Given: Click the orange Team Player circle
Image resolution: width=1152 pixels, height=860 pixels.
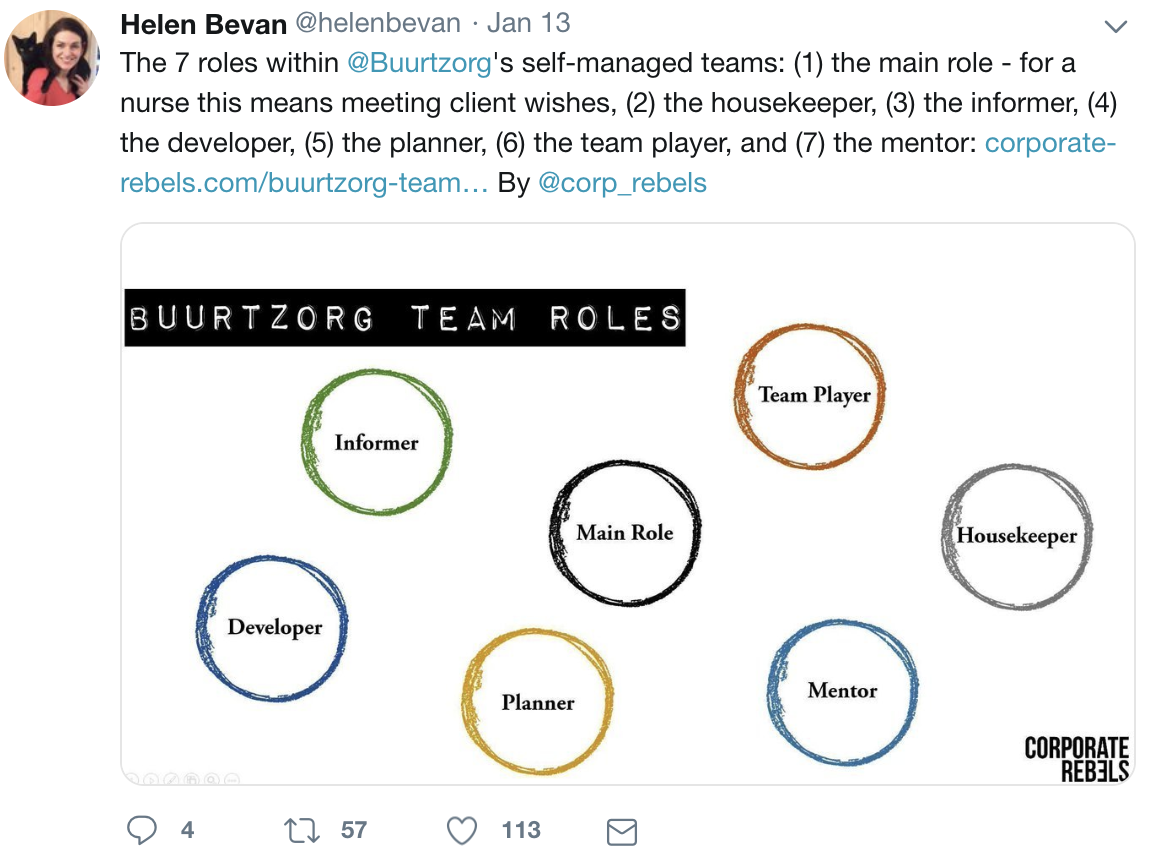Looking at the screenshot, I should (810, 396).
